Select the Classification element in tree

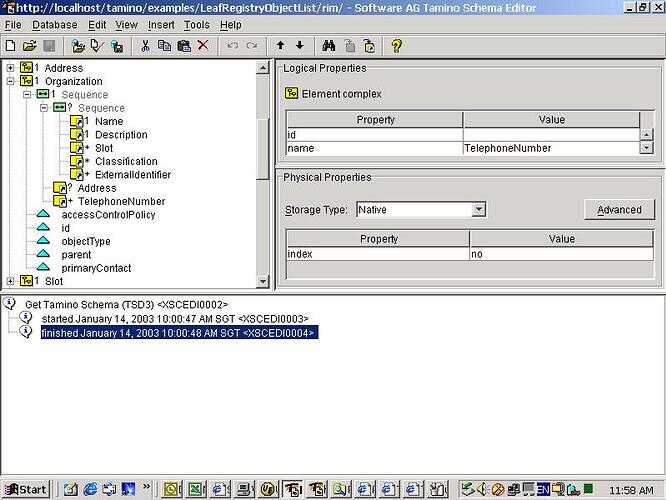point(126,161)
